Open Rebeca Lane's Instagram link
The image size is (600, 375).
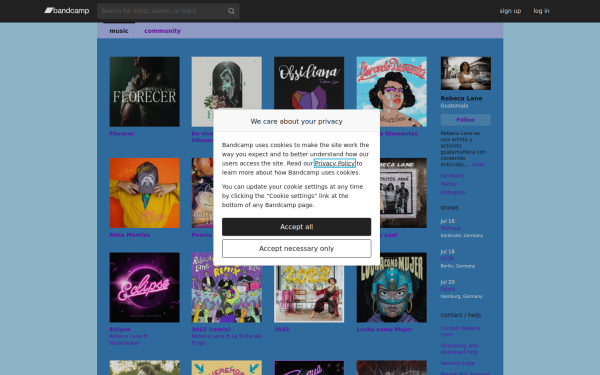453,192
